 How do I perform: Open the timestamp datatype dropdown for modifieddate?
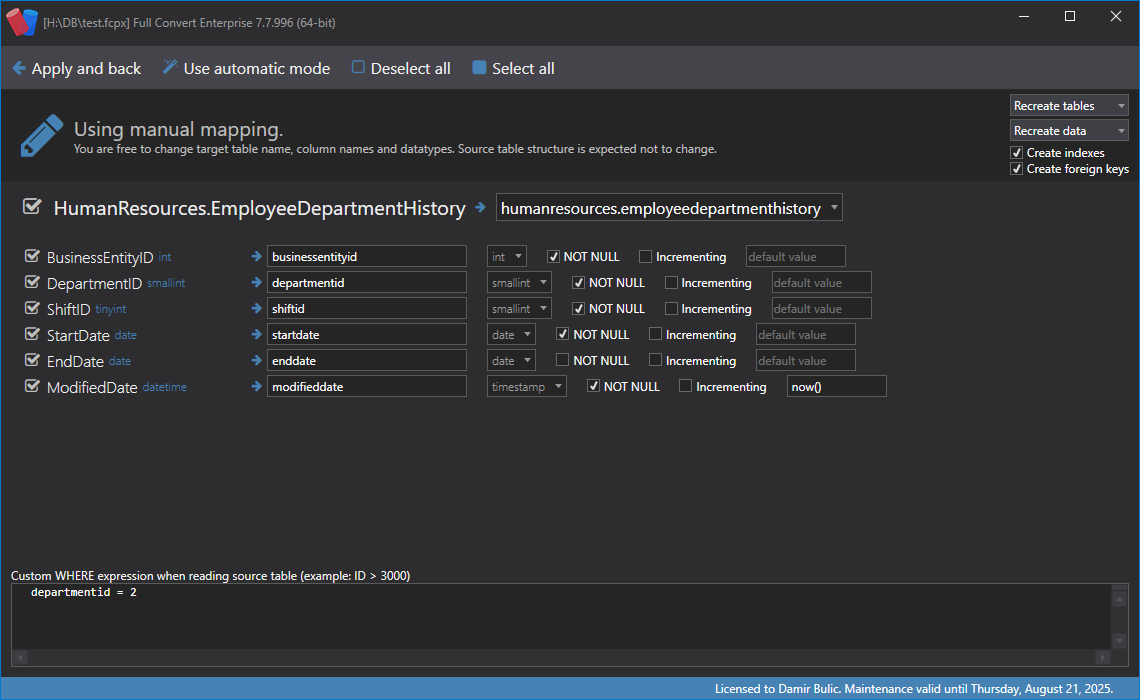(x=527, y=387)
